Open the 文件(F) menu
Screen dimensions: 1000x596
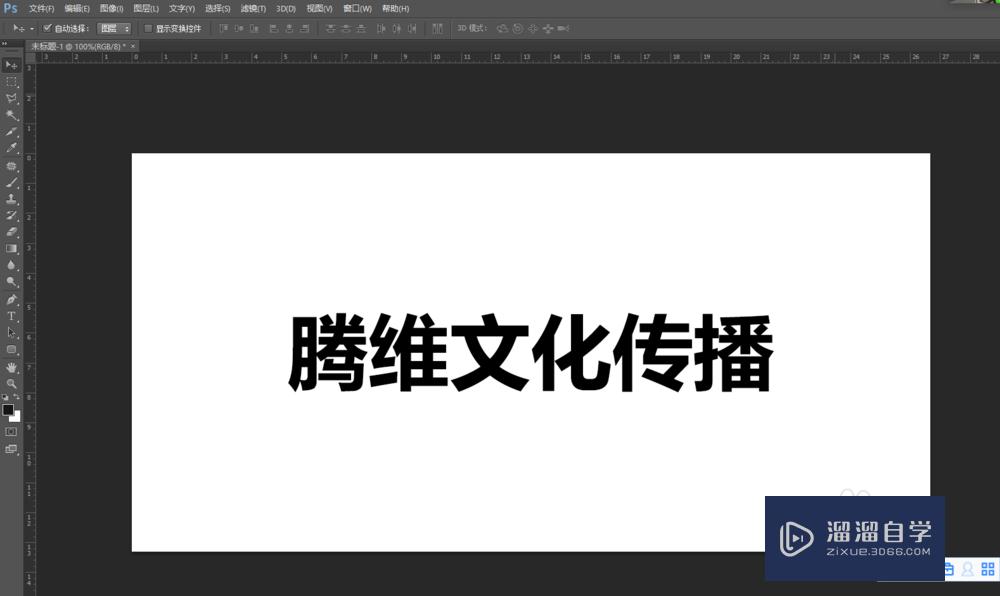tap(41, 9)
